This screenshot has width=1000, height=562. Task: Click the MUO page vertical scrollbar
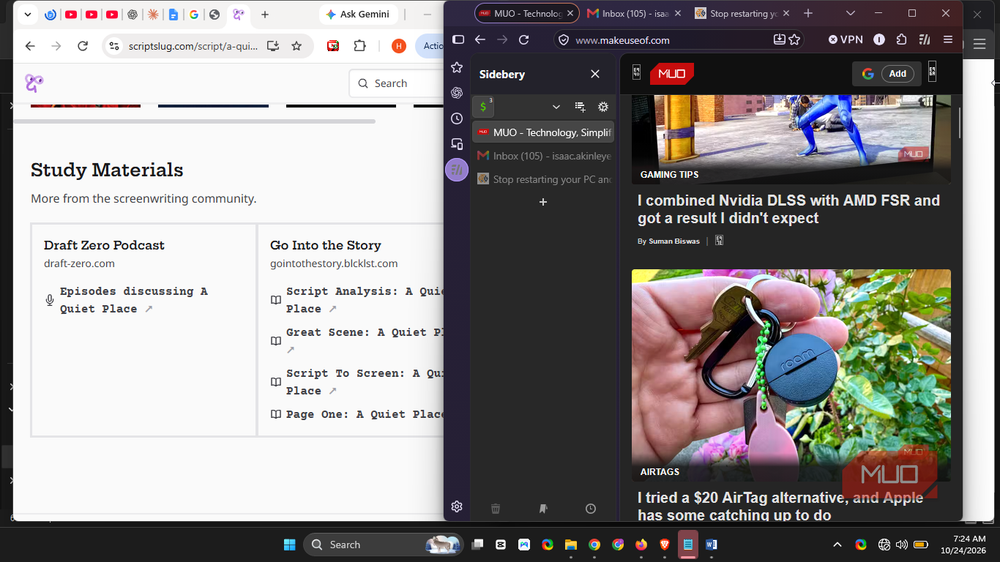coord(959,123)
